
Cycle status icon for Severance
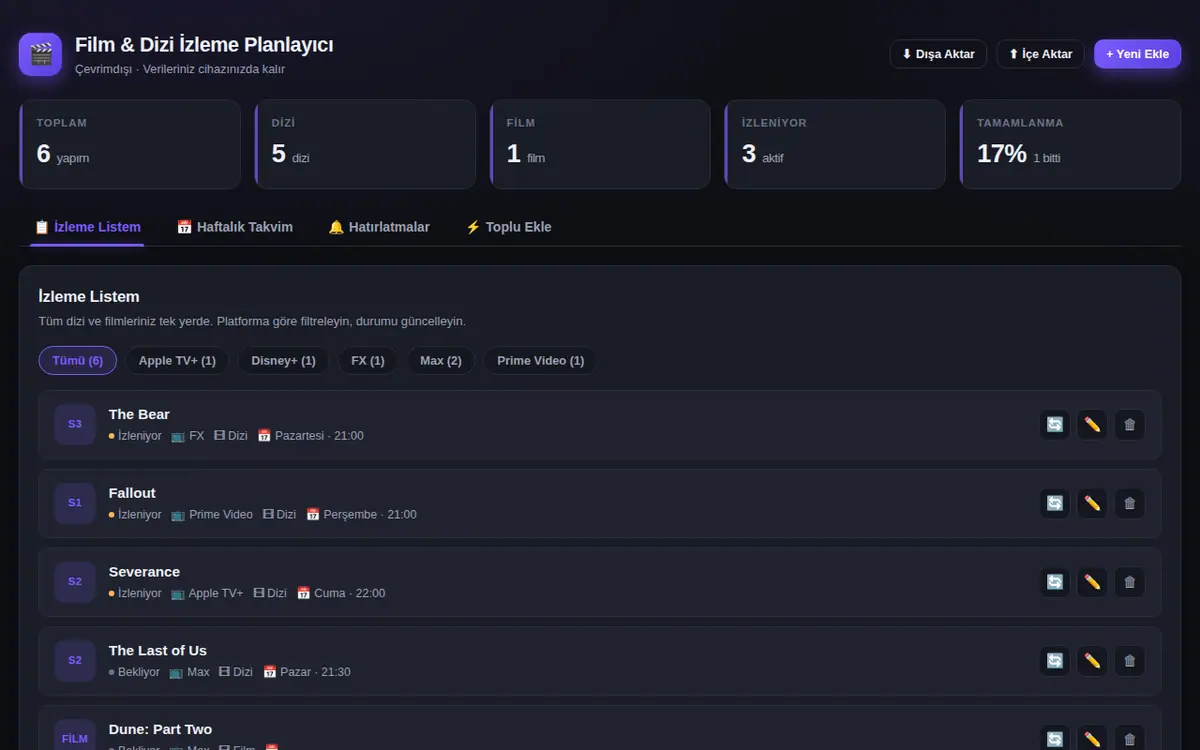1055,582
